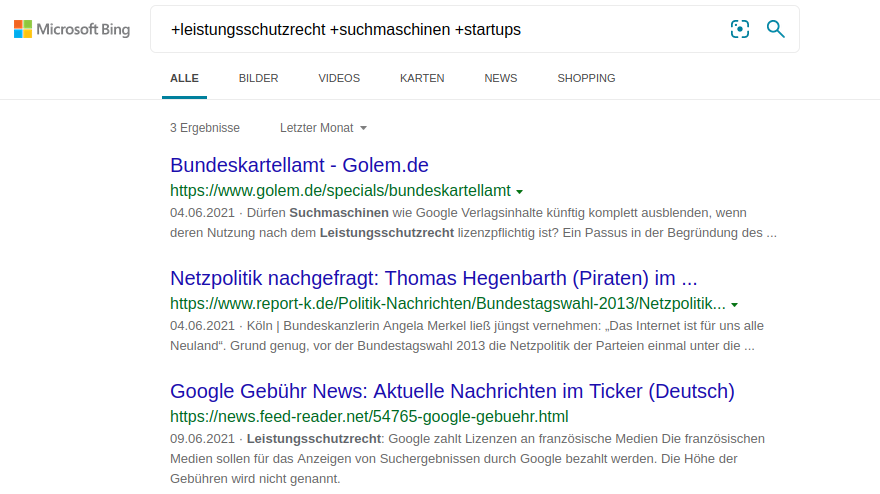880x494 pixels.
Task: Click the magnifier search icon
Action: tap(776, 29)
